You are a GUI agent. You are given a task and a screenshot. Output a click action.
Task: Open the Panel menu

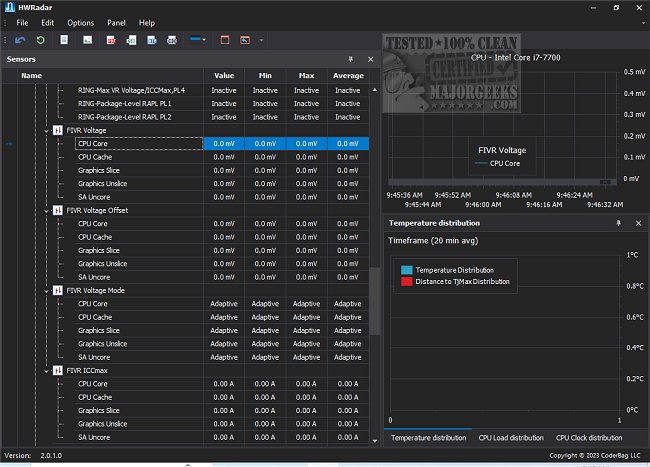pos(117,22)
